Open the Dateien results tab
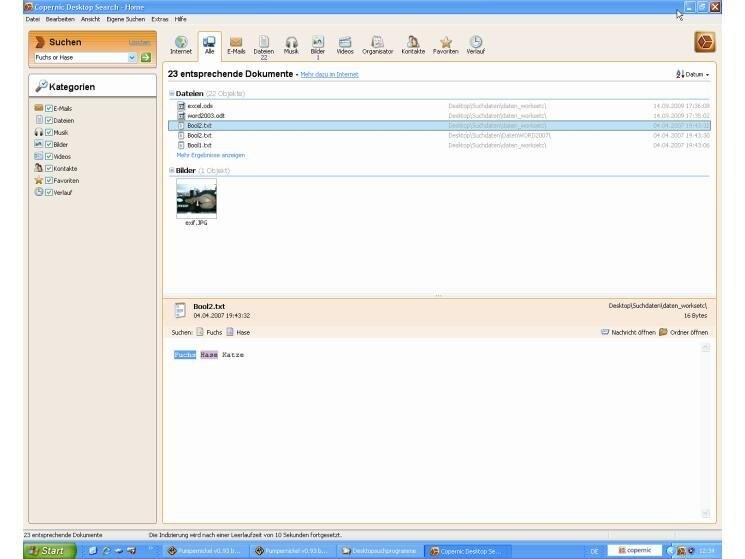745x559 pixels. coord(264,47)
